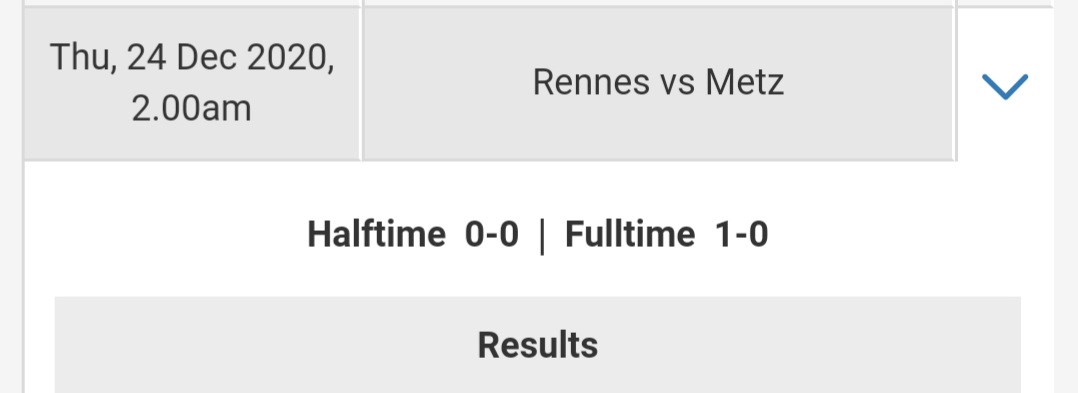The image size is (1078, 393).
Task: Click the vs text between team names
Action: pyautogui.click(x=677, y=84)
